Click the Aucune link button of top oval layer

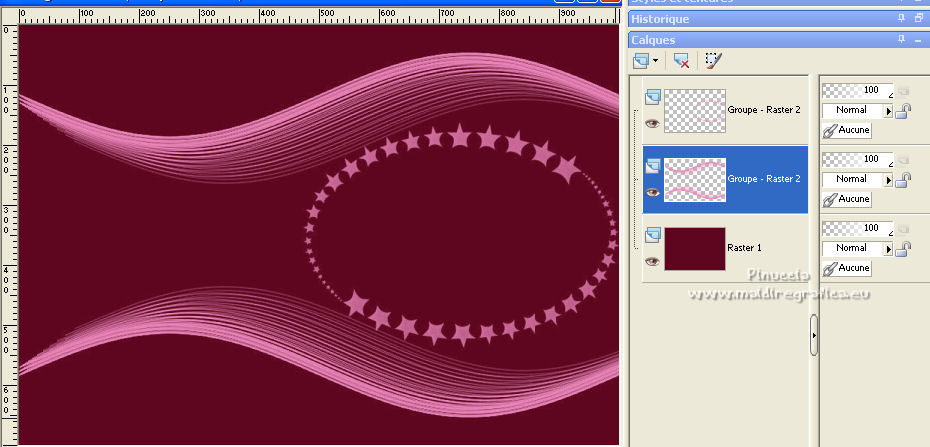click(x=847, y=130)
